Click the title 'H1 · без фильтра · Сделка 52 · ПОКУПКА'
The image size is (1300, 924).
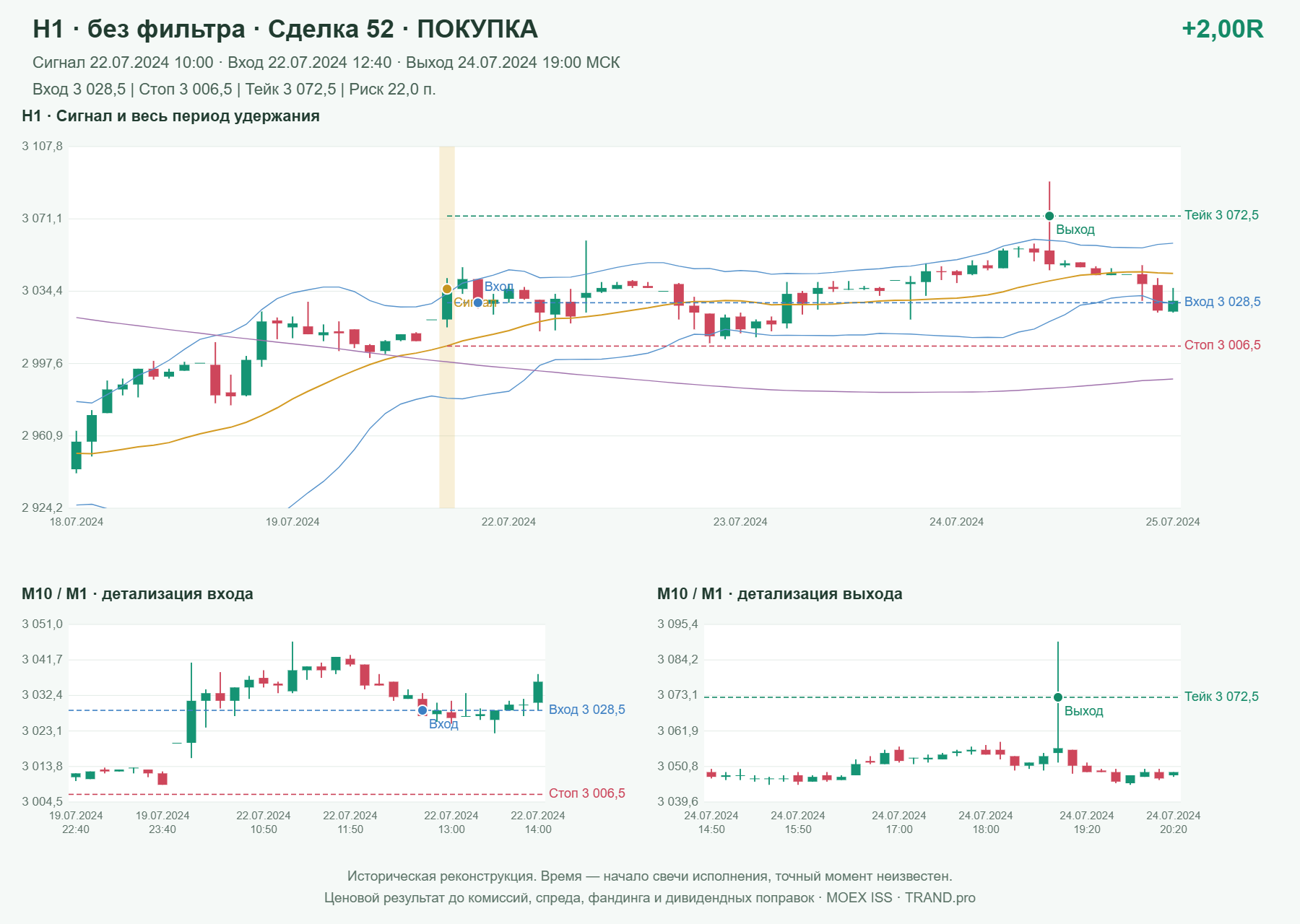click(285, 29)
